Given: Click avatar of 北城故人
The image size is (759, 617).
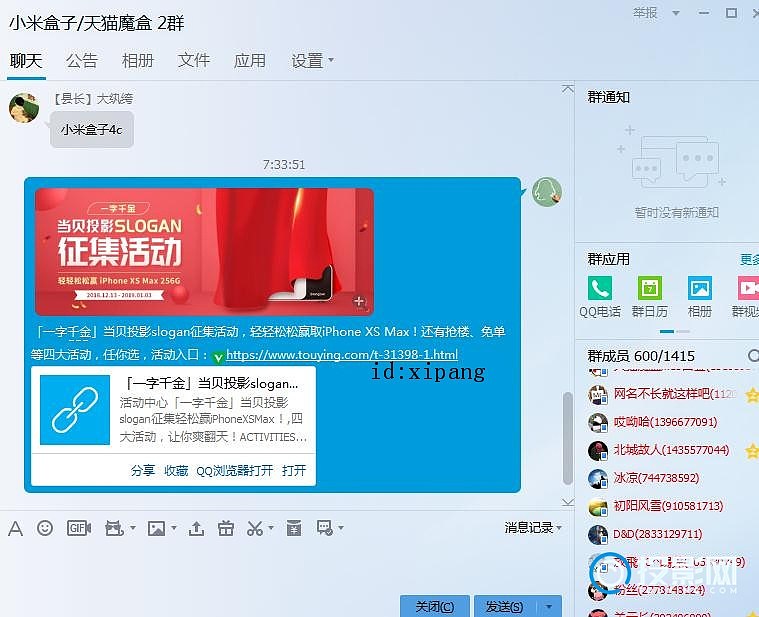Looking at the screenshot, I should click(598, 451).
